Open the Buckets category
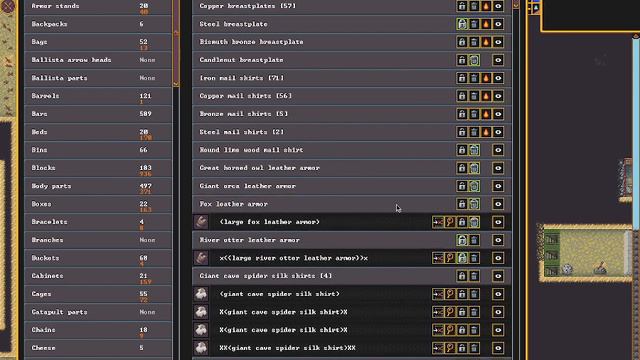The image size is (640, 360). [98, 258]
